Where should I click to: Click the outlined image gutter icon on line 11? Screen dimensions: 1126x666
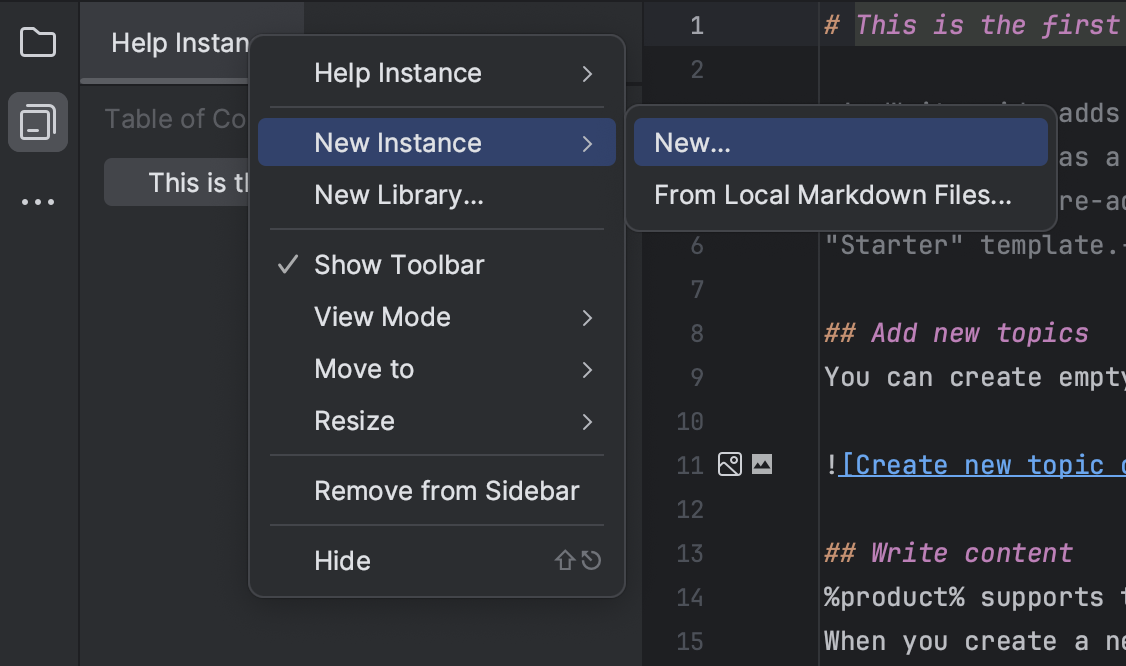pos(729,464)
